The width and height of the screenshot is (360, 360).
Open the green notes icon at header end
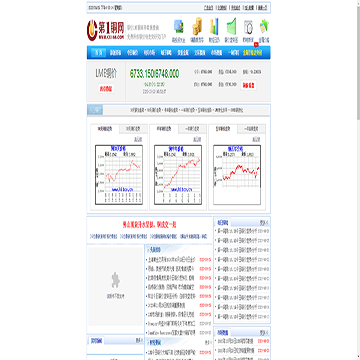[265, 27]
